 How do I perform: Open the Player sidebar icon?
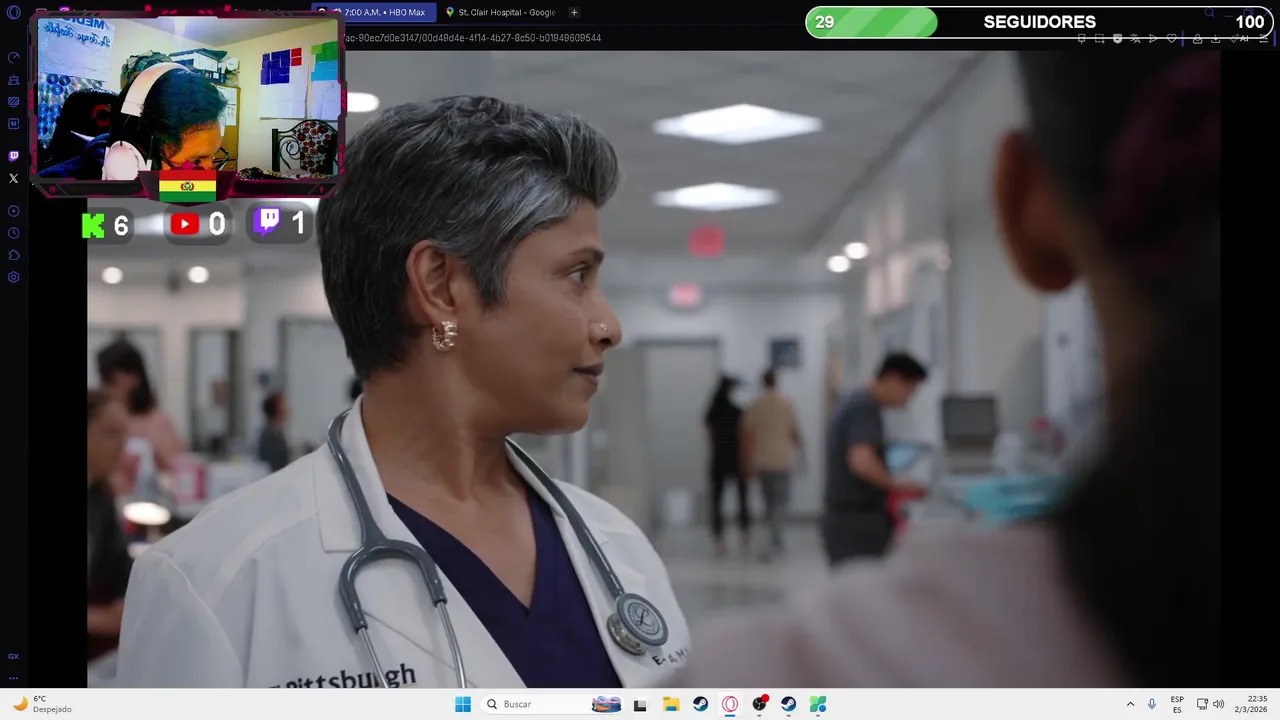tap(13, 211)
